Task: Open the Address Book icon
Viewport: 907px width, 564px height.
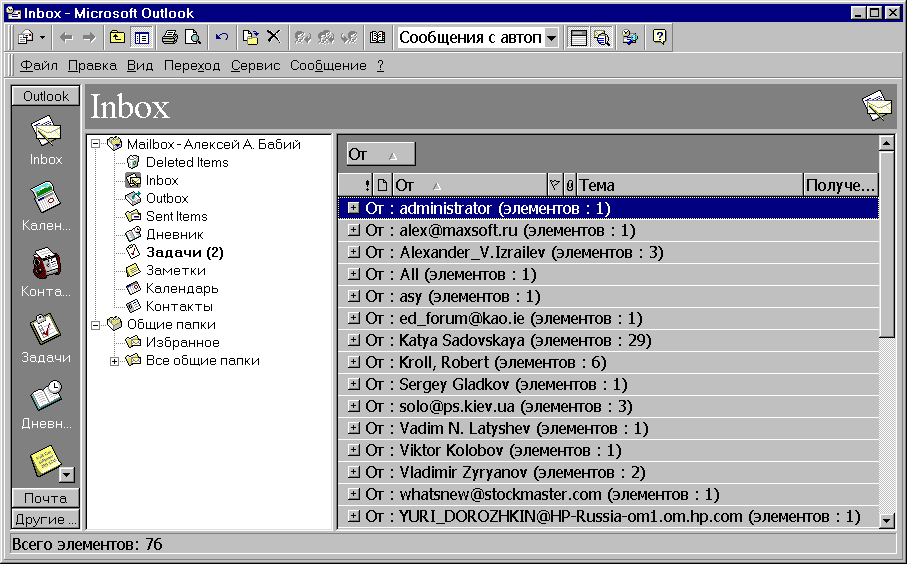Action: tap(378, 38)
